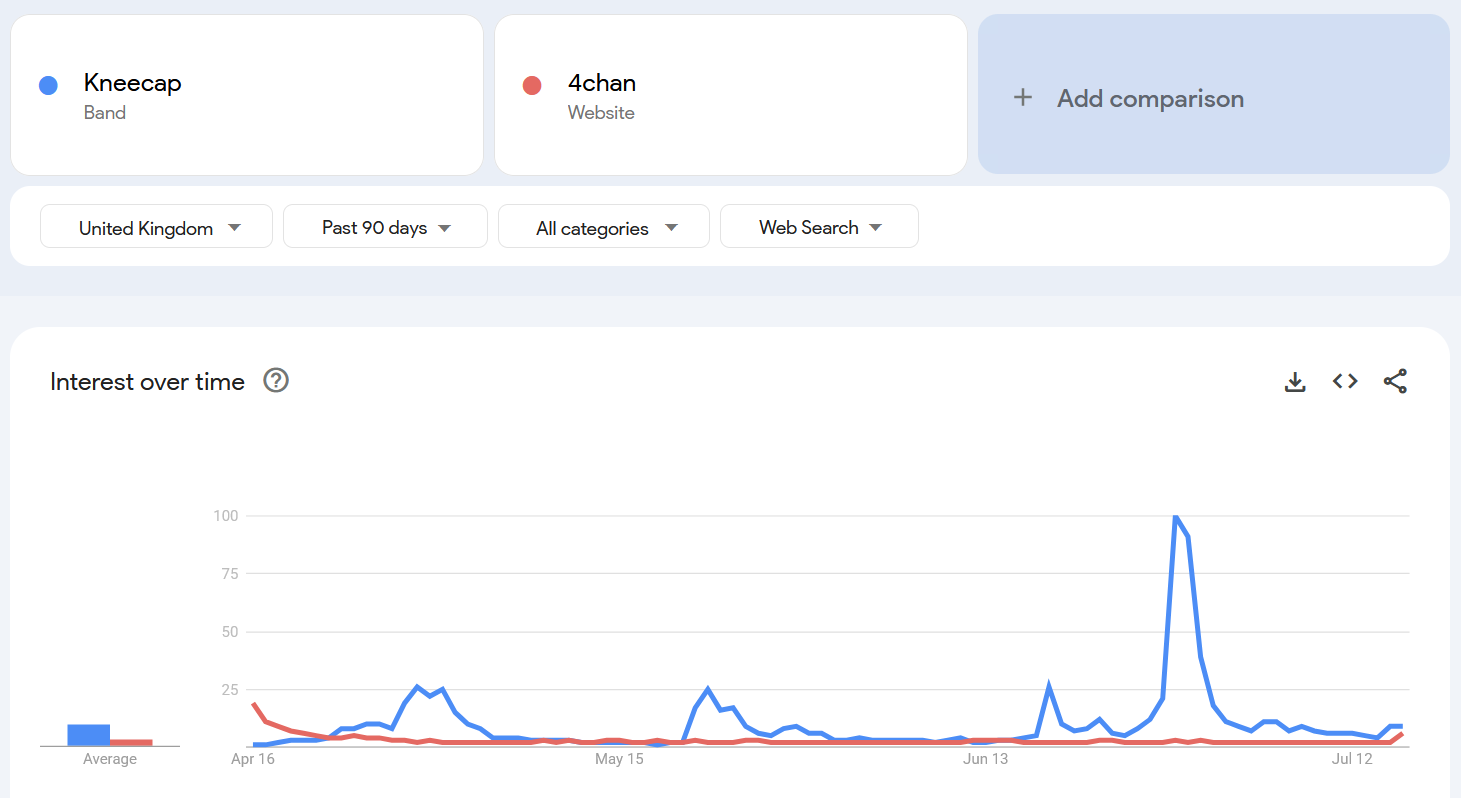The height and width of the screenshot is (798, 1461).
Task: Open the United Kingdom region dropdown
Action: [x=156, y=226]
